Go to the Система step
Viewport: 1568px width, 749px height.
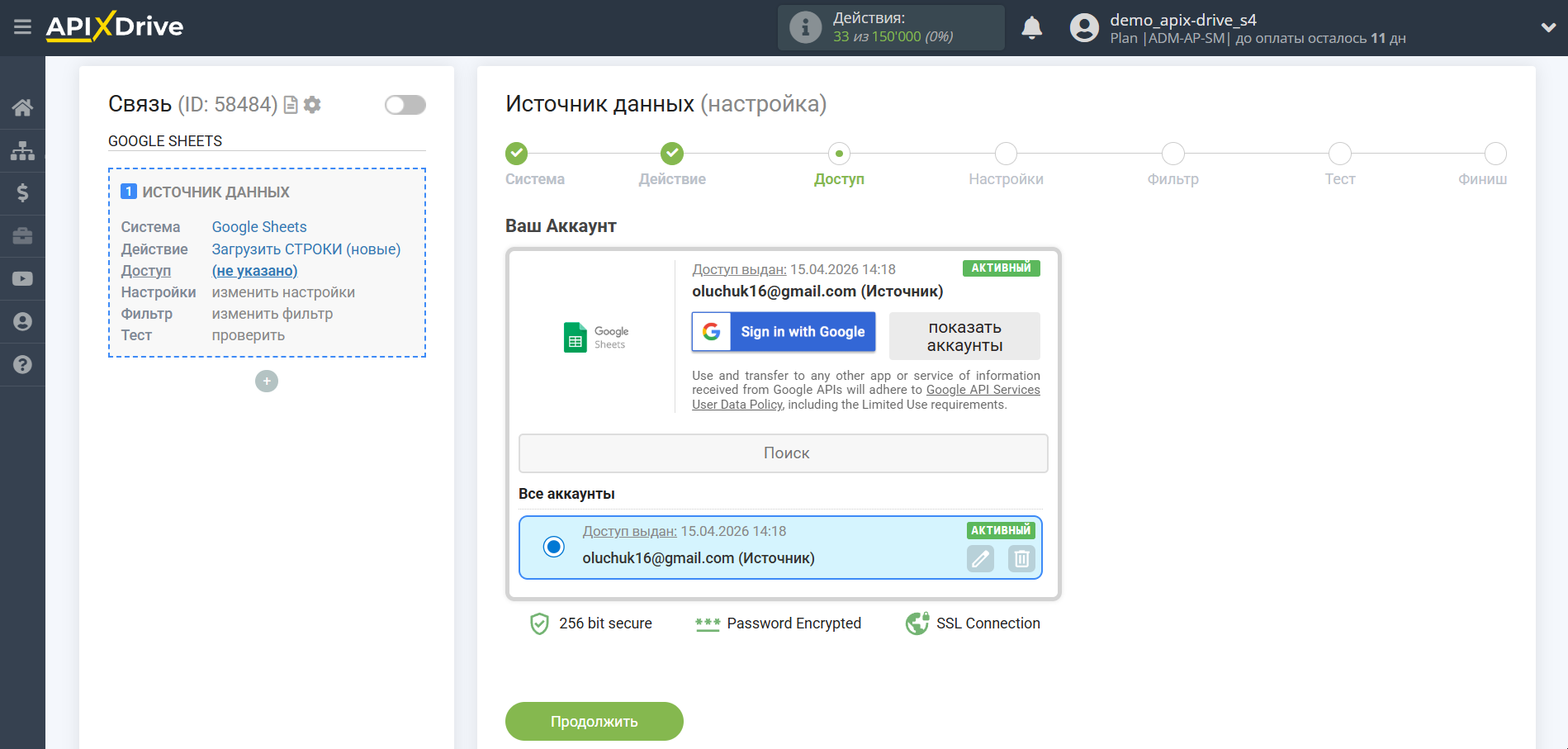point(516,154)
